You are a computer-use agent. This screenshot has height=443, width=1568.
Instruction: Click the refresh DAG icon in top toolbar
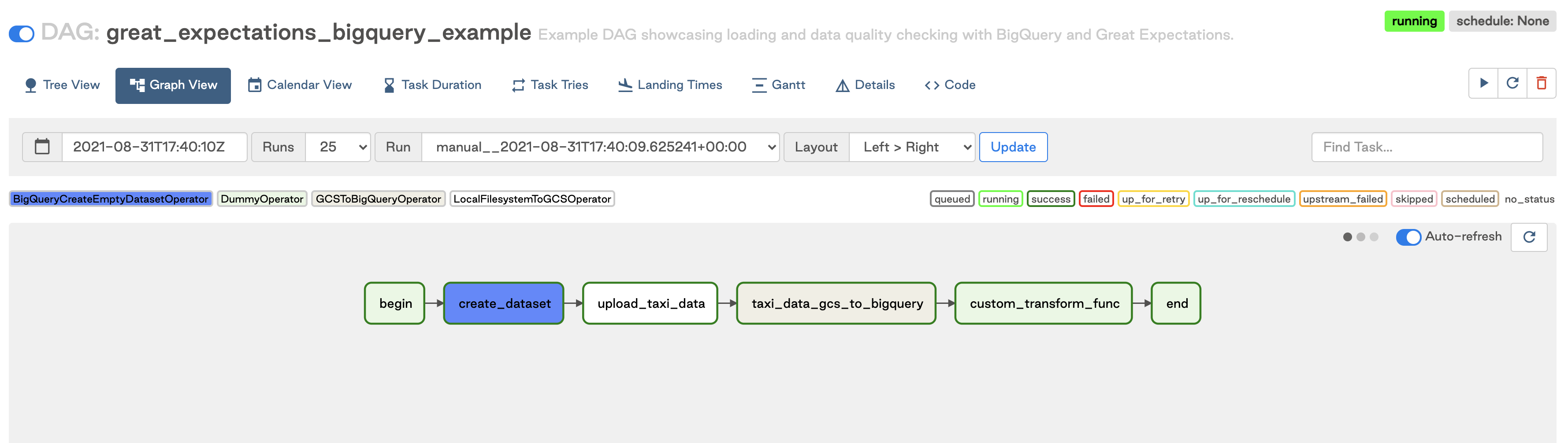click(x=1513, y=84)
